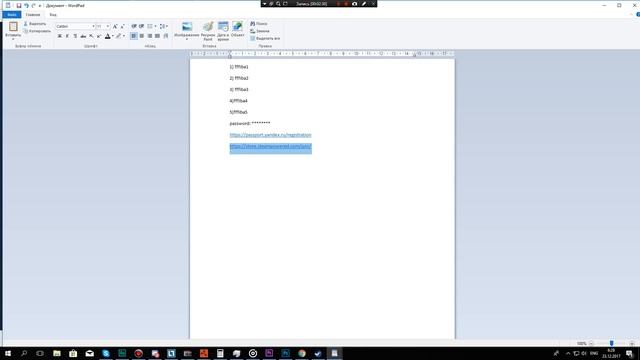
Task: Open the Action Center notifications icon
Action: point(629,353)
